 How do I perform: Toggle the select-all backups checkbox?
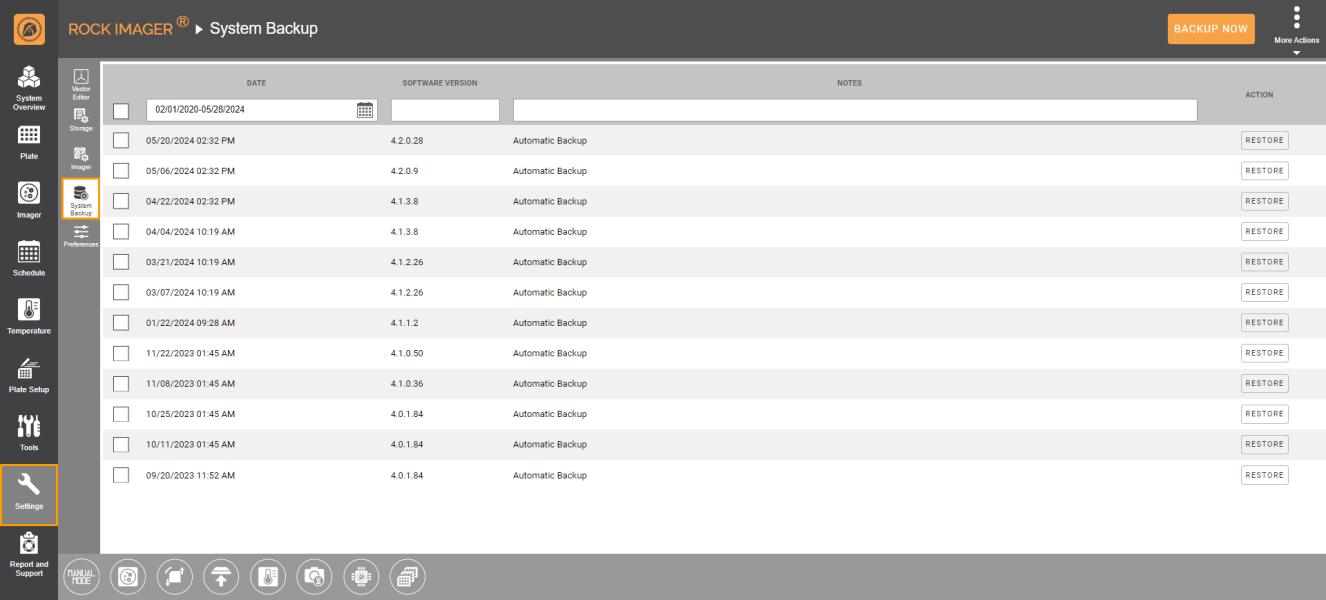pos(121,110)
